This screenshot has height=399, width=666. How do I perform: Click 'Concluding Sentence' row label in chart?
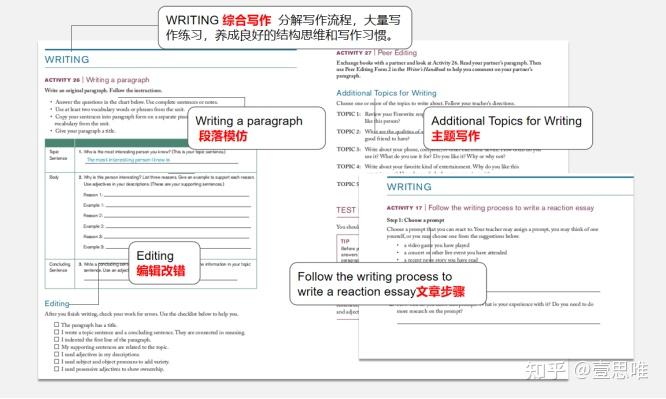click(59, 267)
